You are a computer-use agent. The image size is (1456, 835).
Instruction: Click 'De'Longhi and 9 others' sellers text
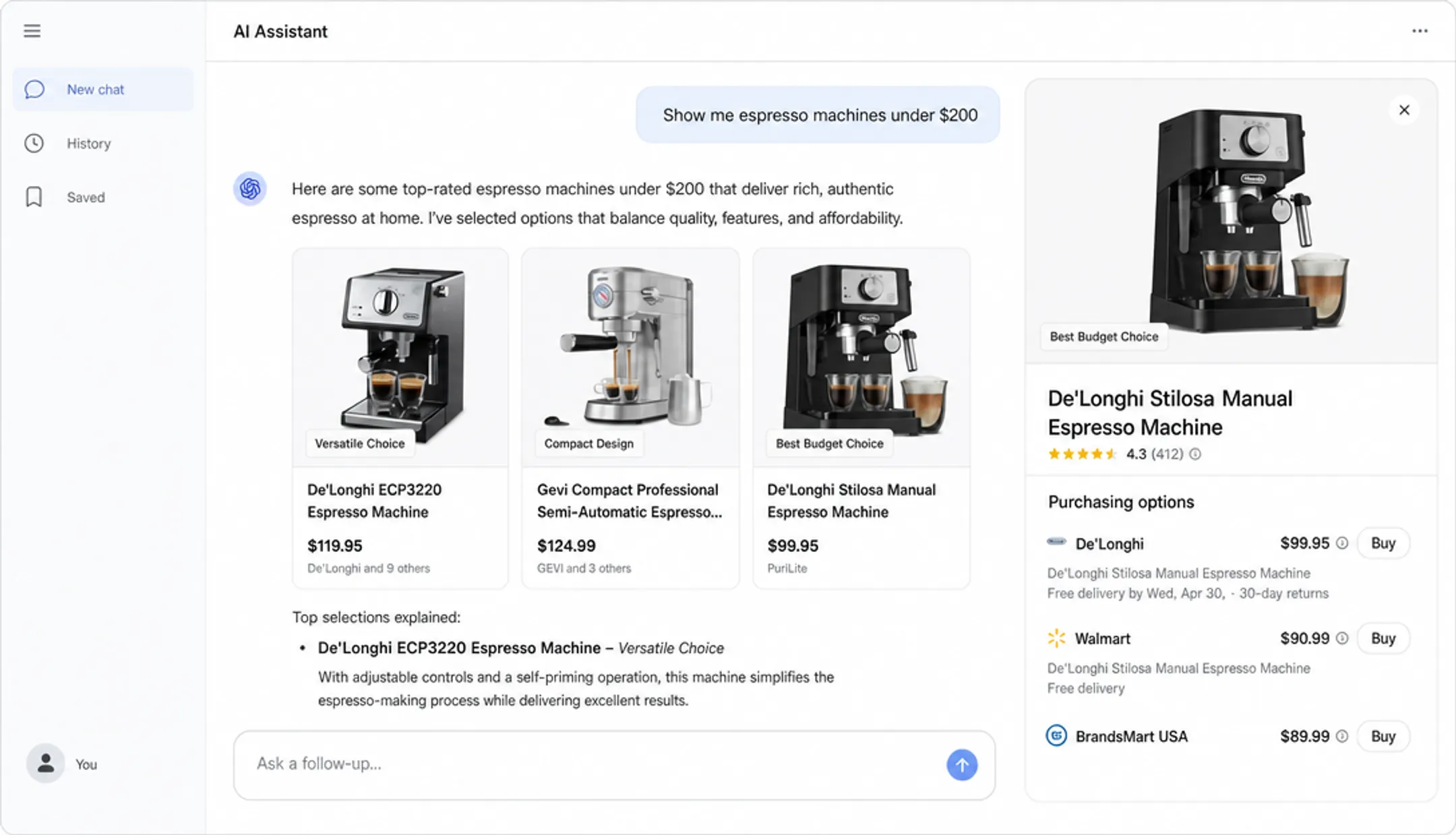[x=369, y=568]
